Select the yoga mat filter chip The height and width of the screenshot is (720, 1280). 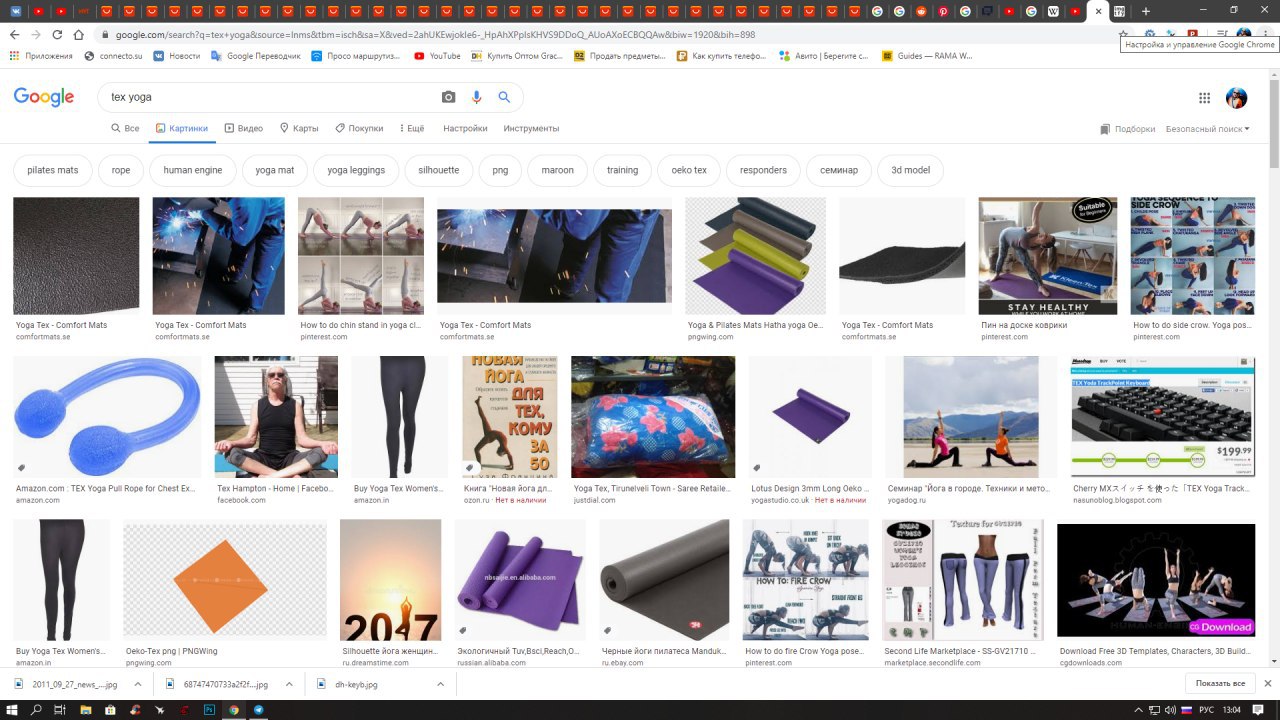pyautogui.click(x=275, y=170)
